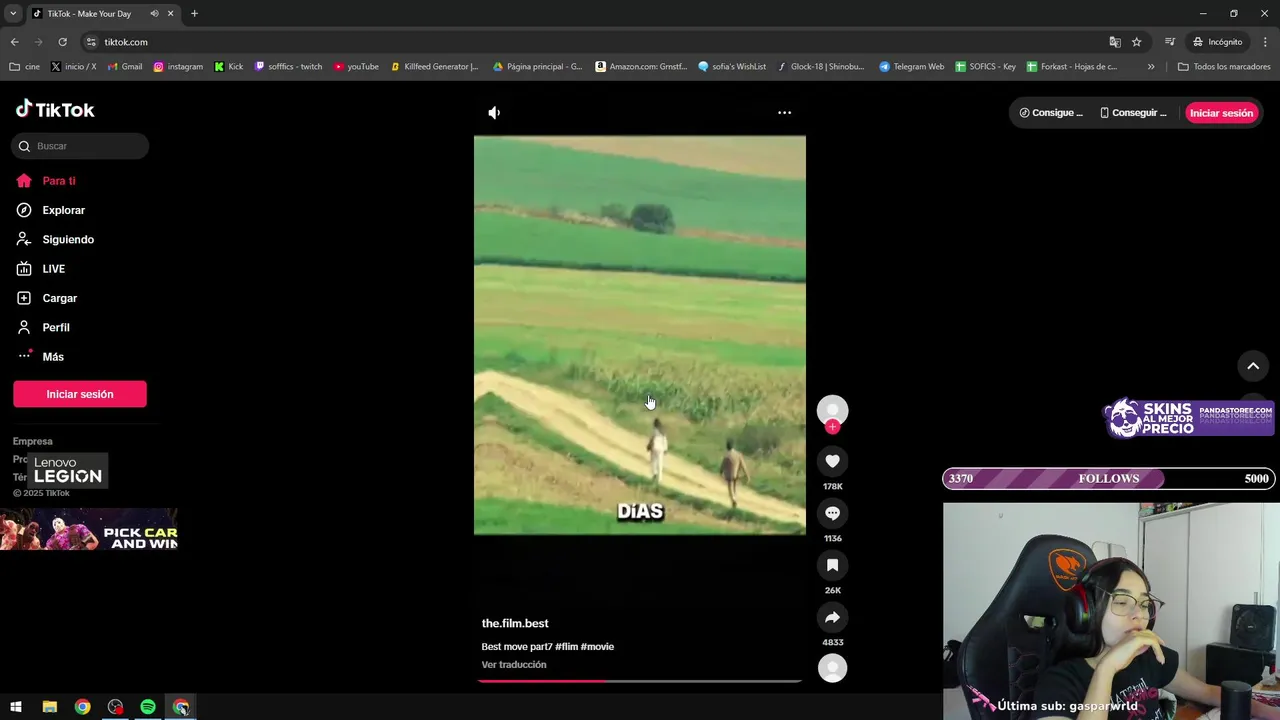Share the video using the arrow icon
The width and height of the screenshot is (1280, 720).
coord(832,617)
